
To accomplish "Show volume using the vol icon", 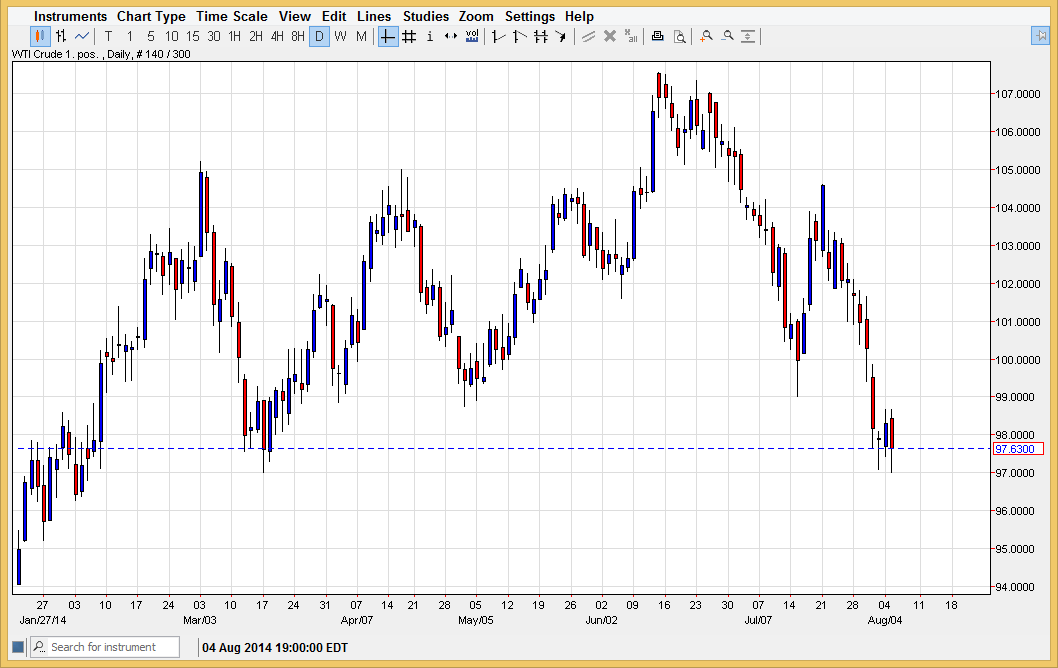I will click(471, 36).
